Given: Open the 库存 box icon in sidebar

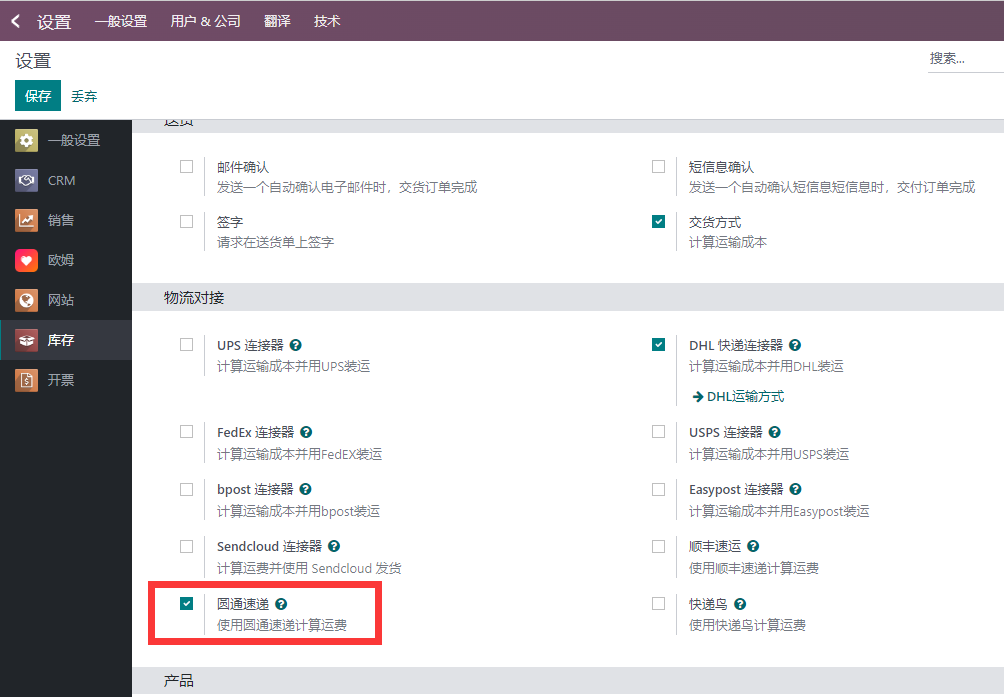Looking at the screenshot, I should (x=26, y=340).
